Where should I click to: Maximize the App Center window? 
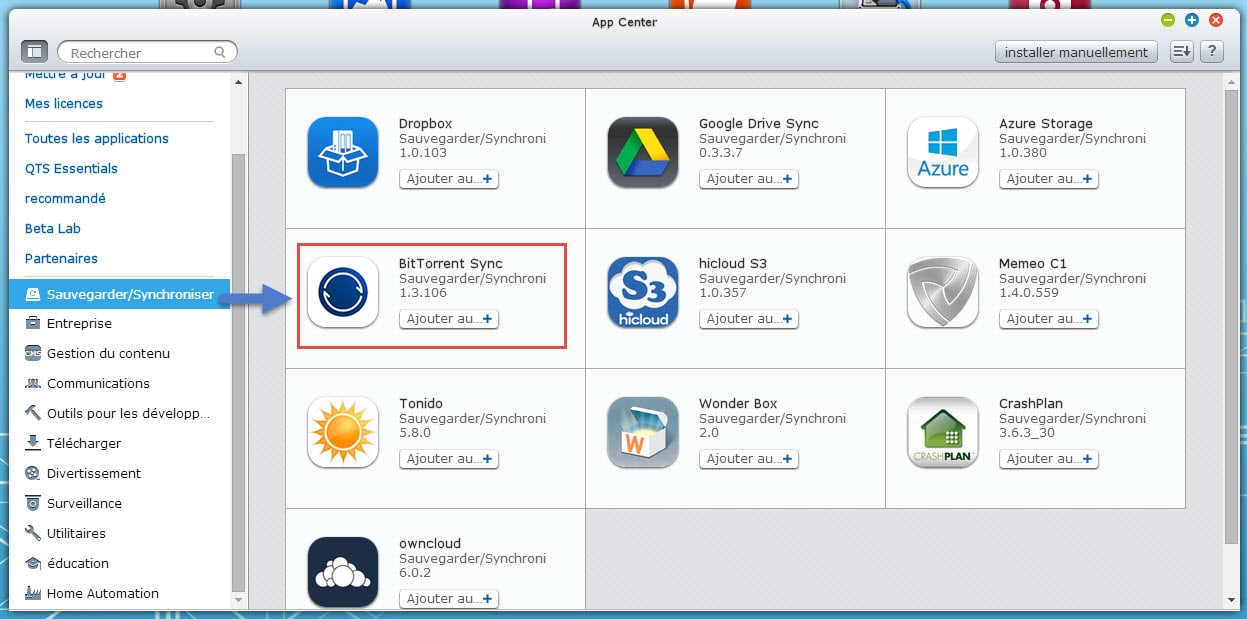1192,20
